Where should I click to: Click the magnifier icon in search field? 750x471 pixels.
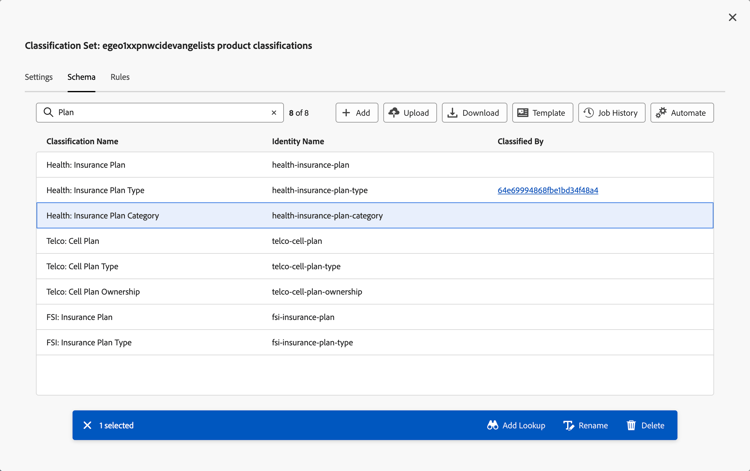[48, 113]
